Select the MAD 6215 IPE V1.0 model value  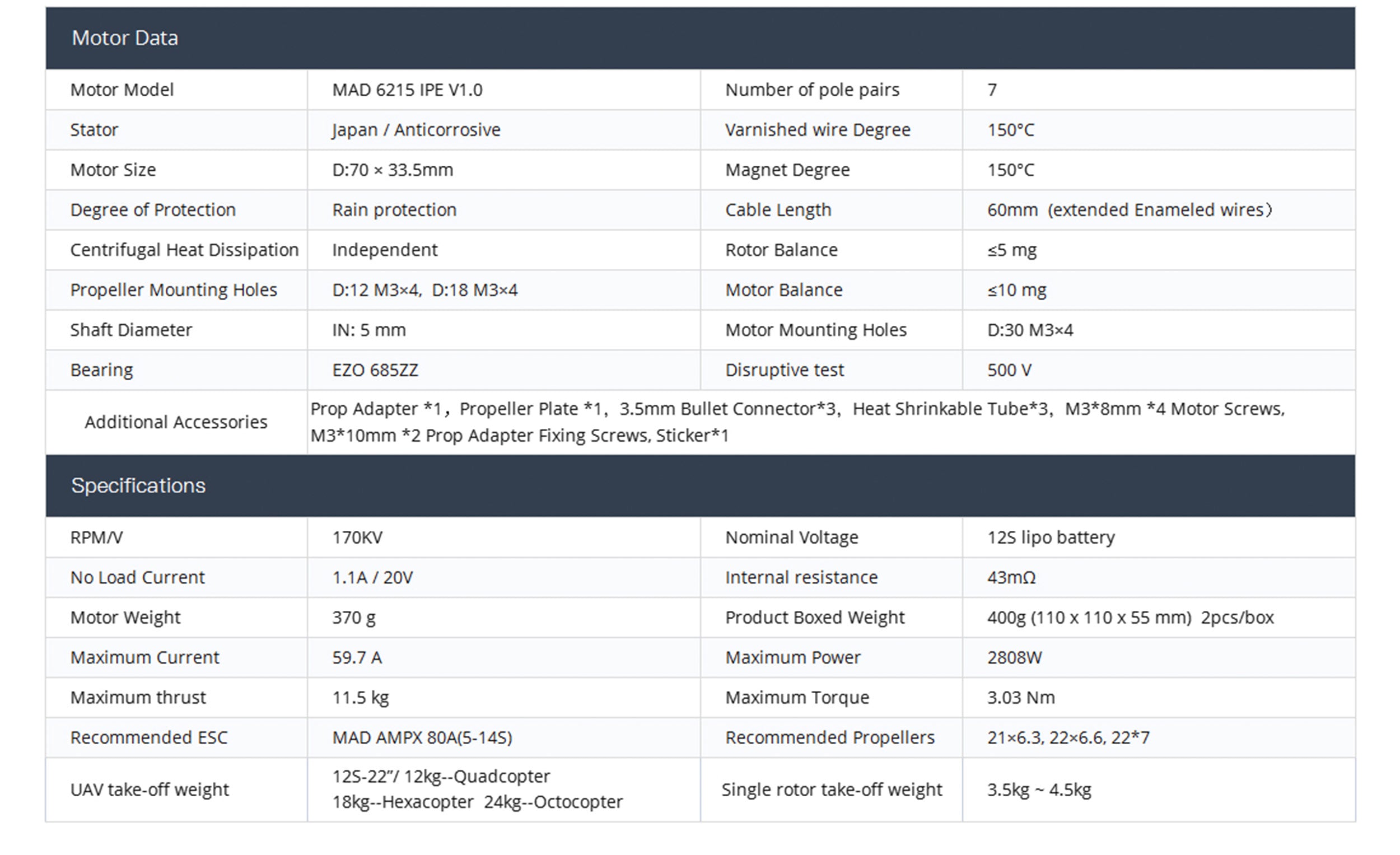click(x=407, y=90)
